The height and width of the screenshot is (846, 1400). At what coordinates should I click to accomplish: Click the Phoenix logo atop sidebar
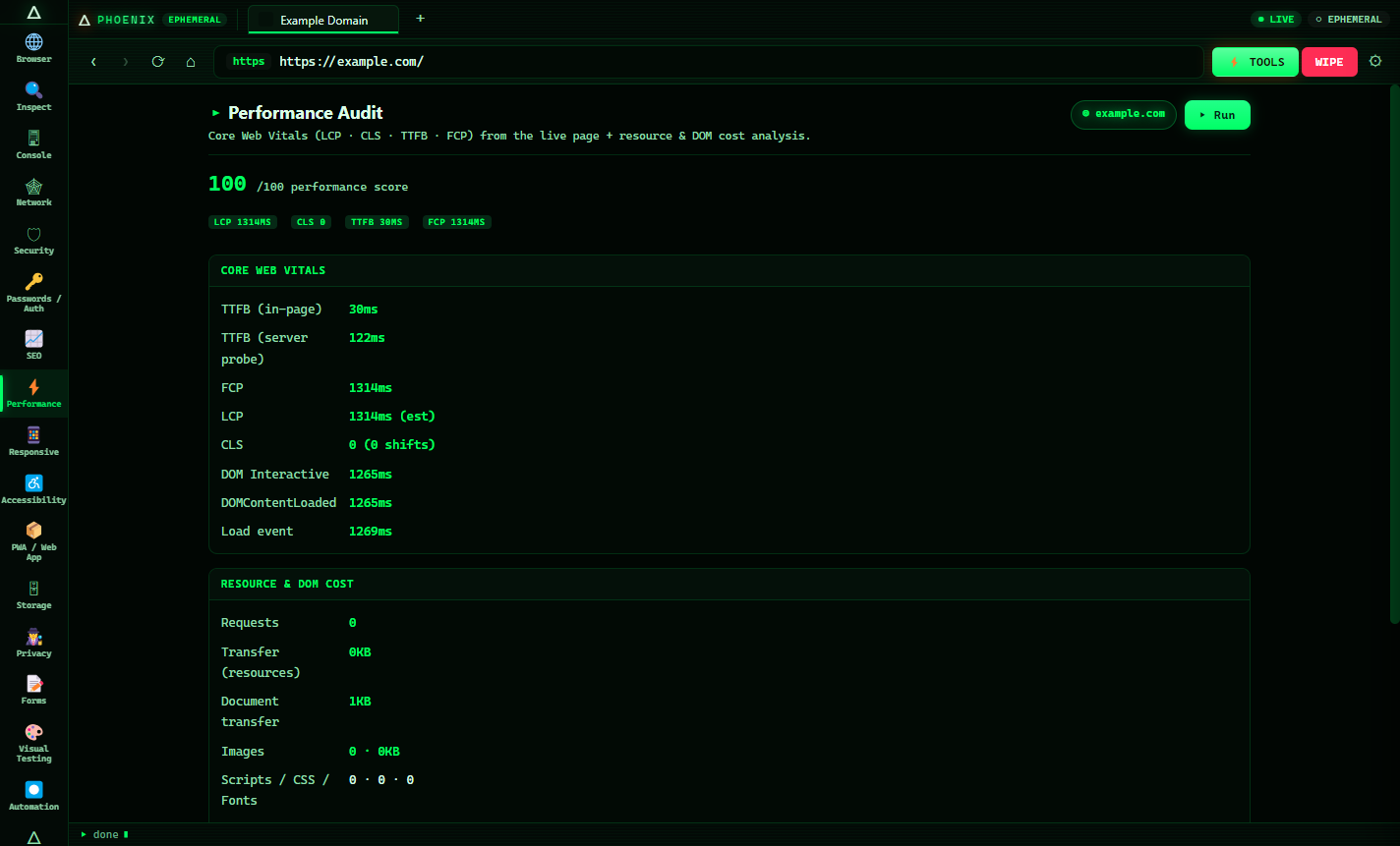pyautogui.click(x=33, y=13)
